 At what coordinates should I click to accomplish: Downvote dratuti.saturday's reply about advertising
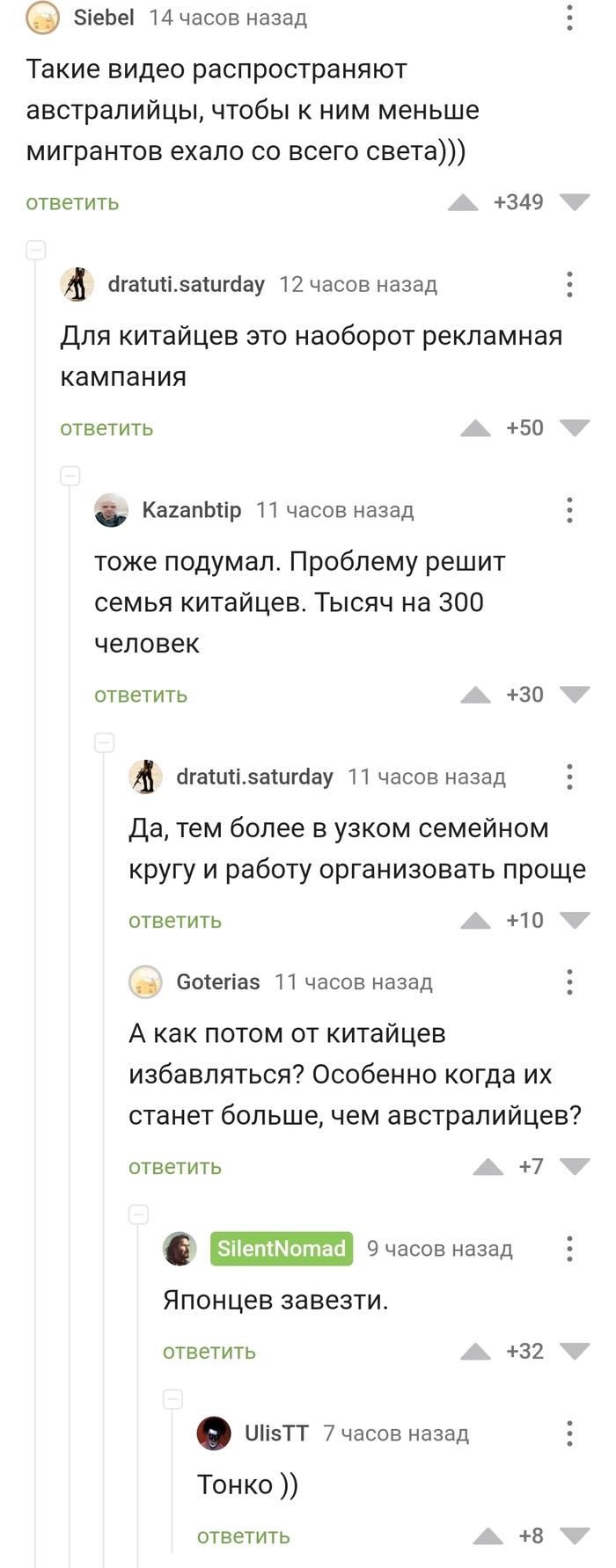(x=576, y=428)
